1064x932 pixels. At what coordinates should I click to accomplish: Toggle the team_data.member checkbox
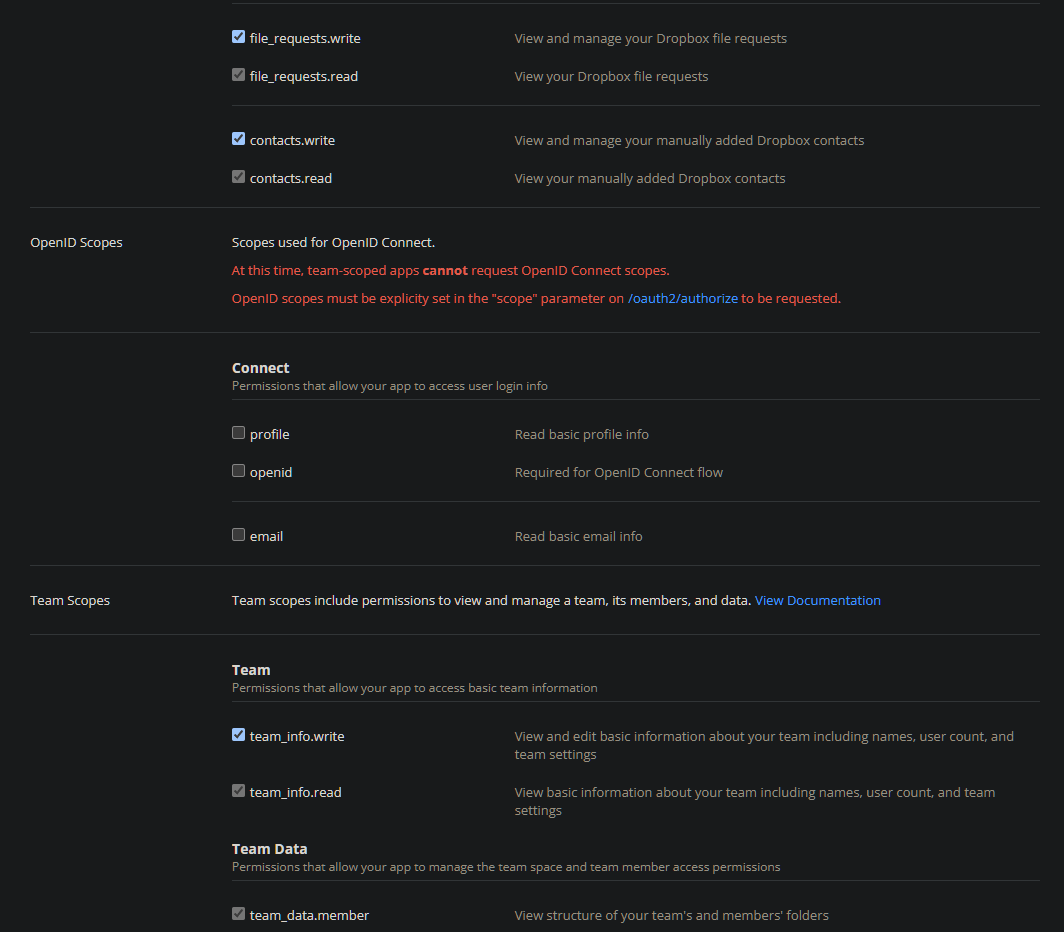(x=238, y=914)
